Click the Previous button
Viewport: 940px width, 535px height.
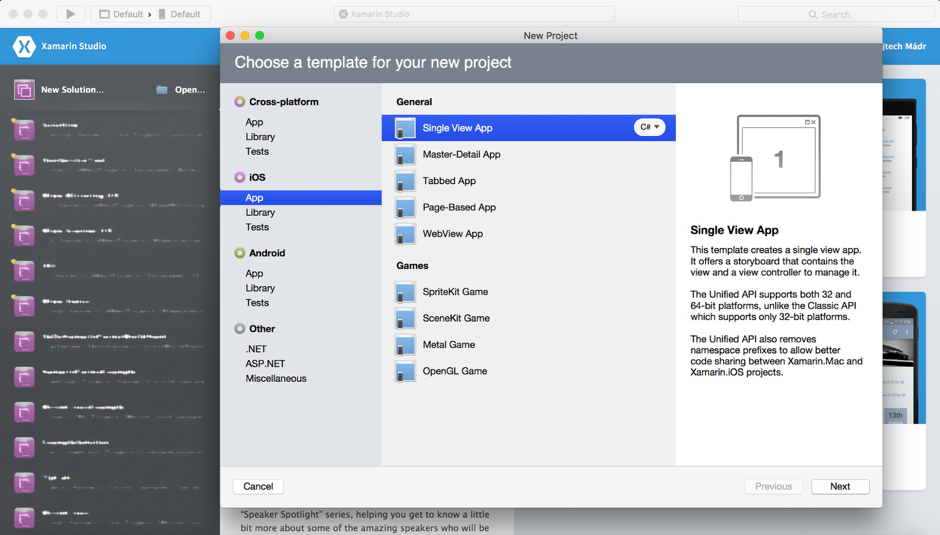click(773, 486)
